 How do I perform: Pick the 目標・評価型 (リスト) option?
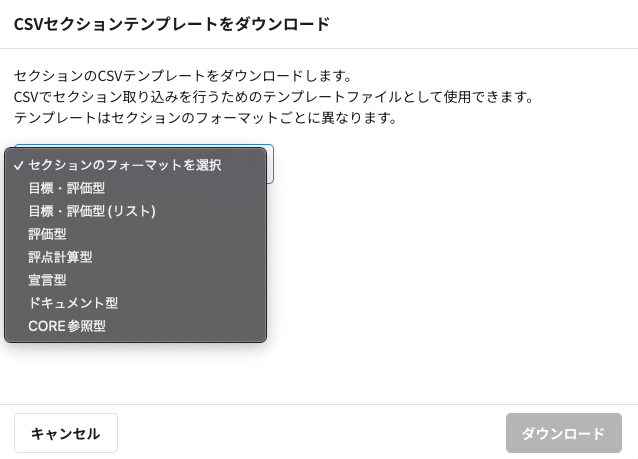click(x=92, y=211)
